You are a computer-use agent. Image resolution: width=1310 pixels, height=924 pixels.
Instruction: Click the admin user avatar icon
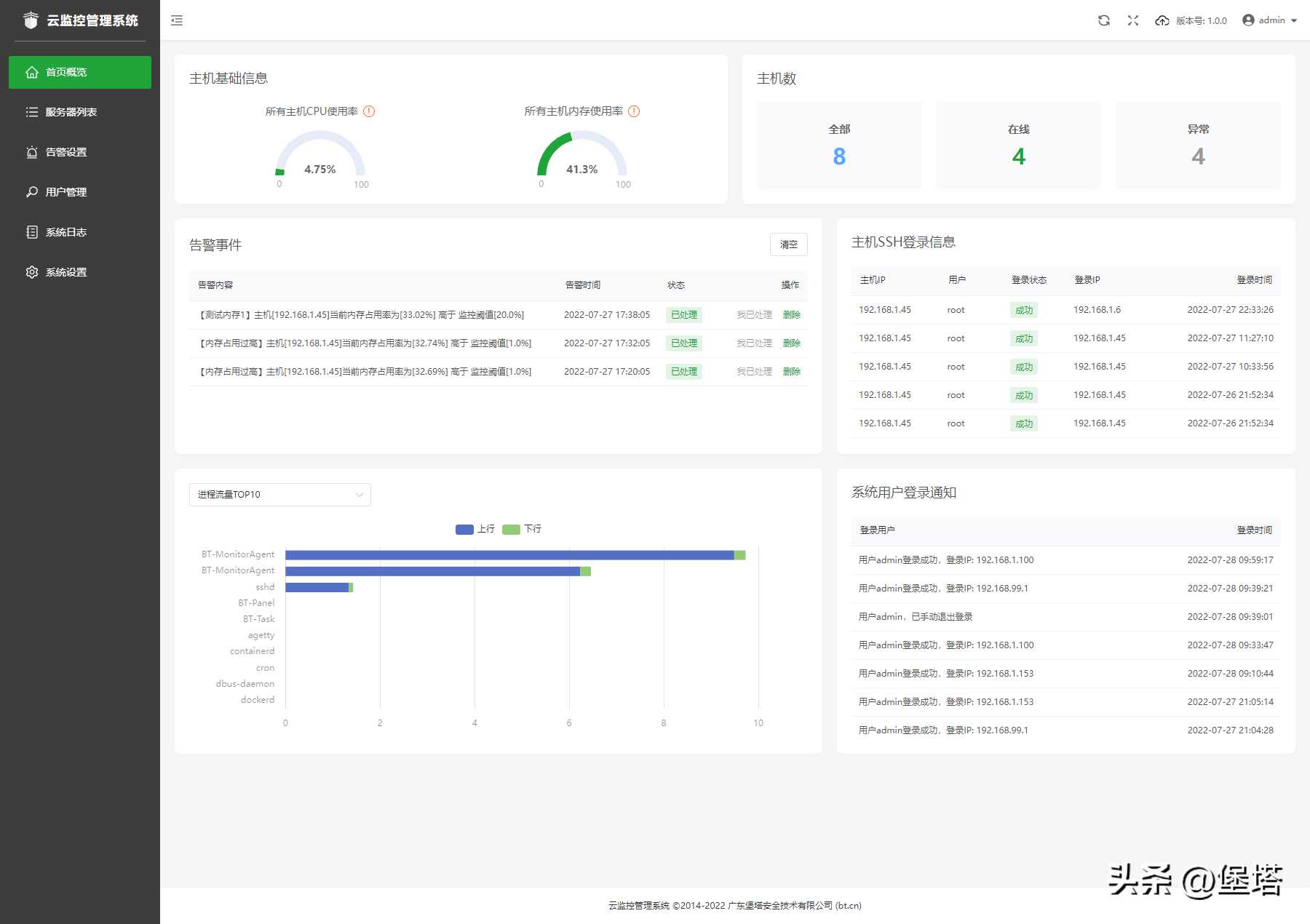pyautogui.click(x=1248, y=20)
